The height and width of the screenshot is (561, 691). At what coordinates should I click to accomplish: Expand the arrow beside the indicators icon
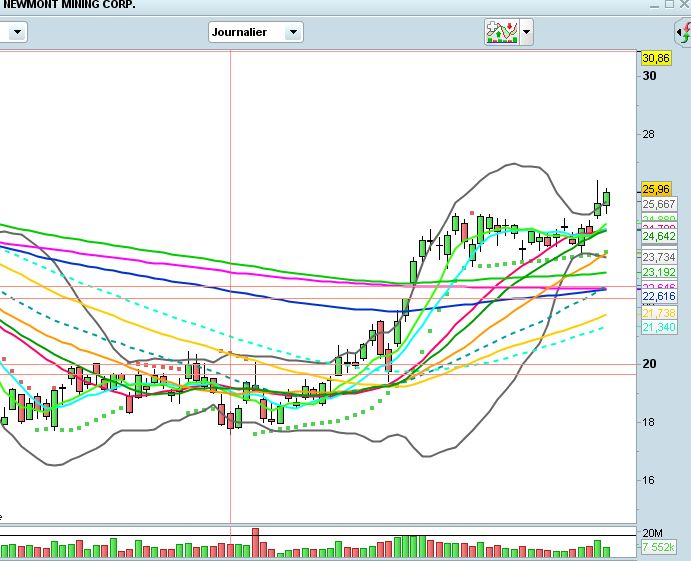click(526, 32)
